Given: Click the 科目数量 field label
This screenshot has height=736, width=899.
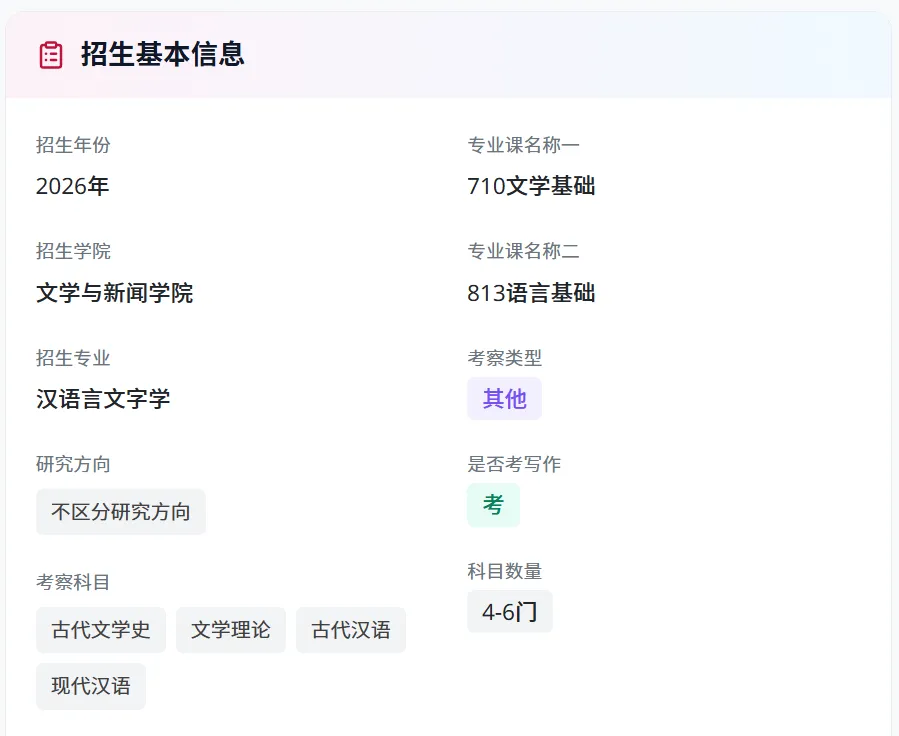Looking at the screenshot, I should click(505, 571).
